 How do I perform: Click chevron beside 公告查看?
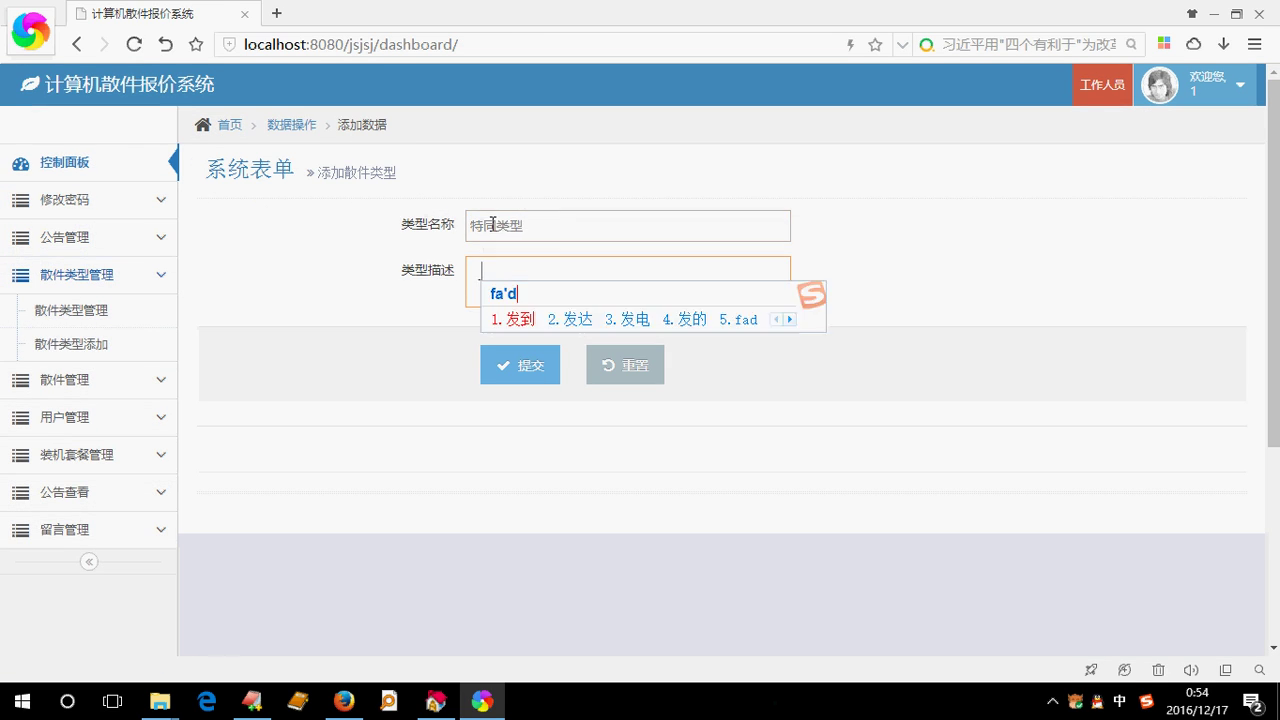161,492
